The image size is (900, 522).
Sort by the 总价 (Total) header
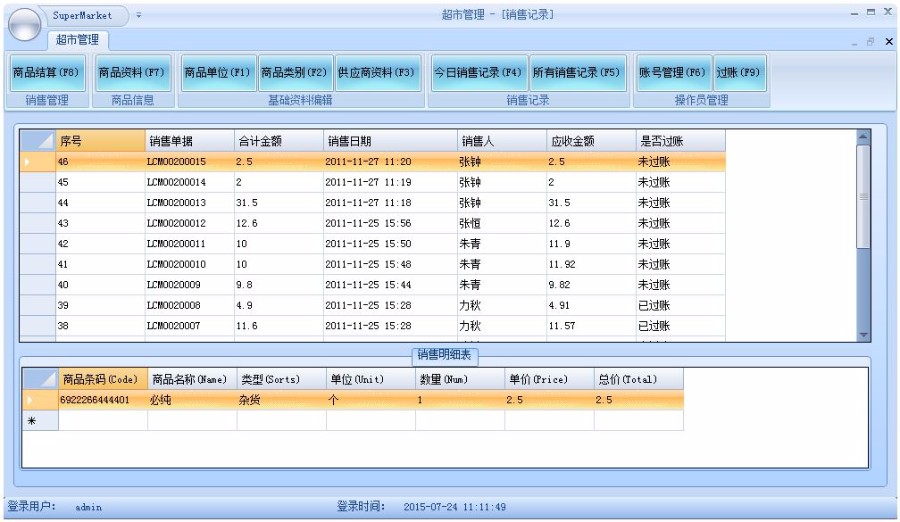pos(639,380)
